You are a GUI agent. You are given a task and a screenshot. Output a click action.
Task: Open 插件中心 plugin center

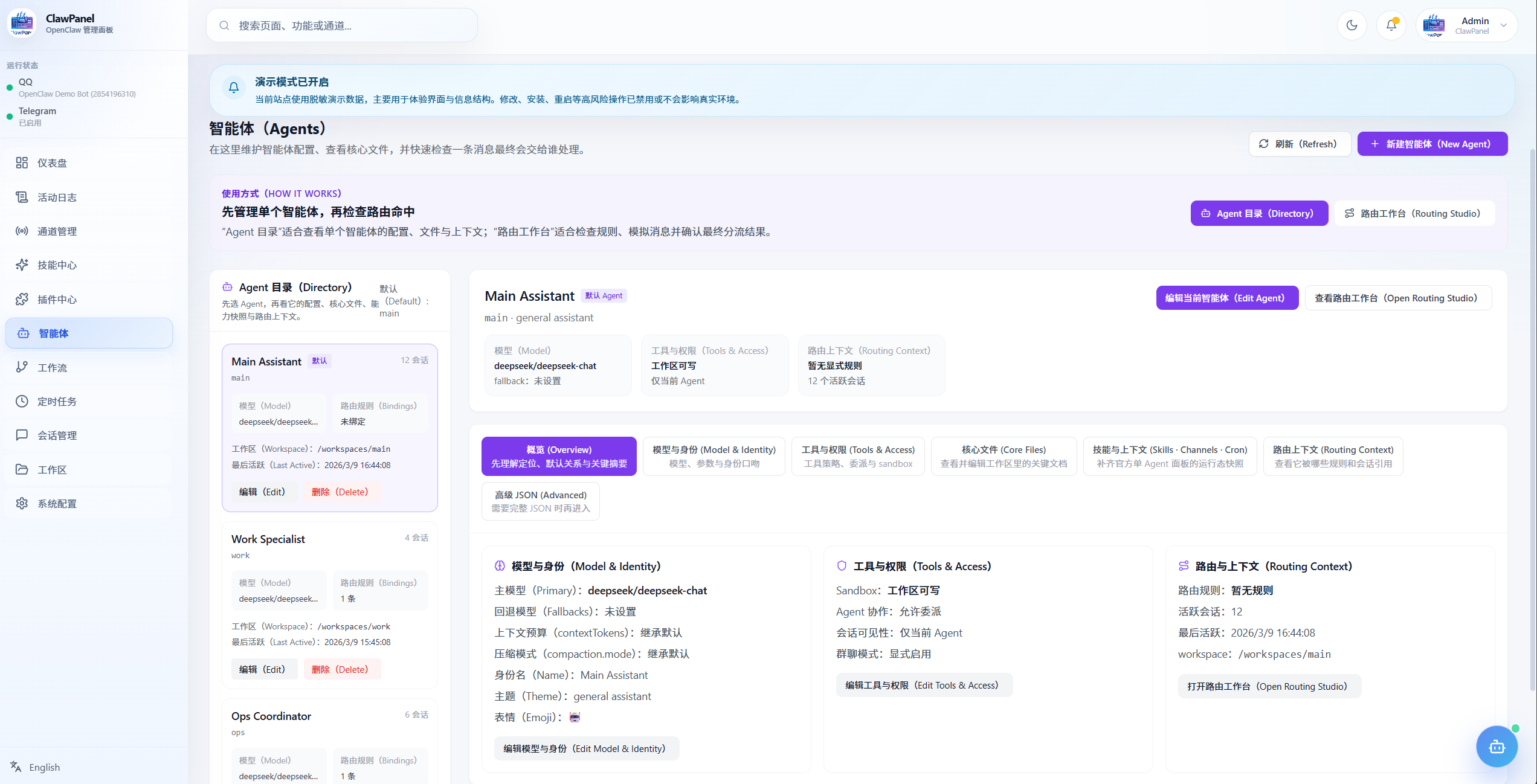click(x=89, y=299)
